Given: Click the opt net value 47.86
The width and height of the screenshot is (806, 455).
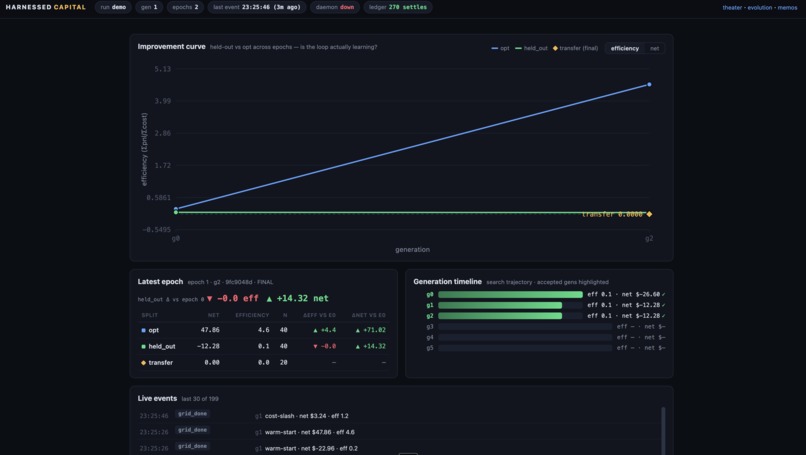Looking at the screenshot, I should pos(210,330).
